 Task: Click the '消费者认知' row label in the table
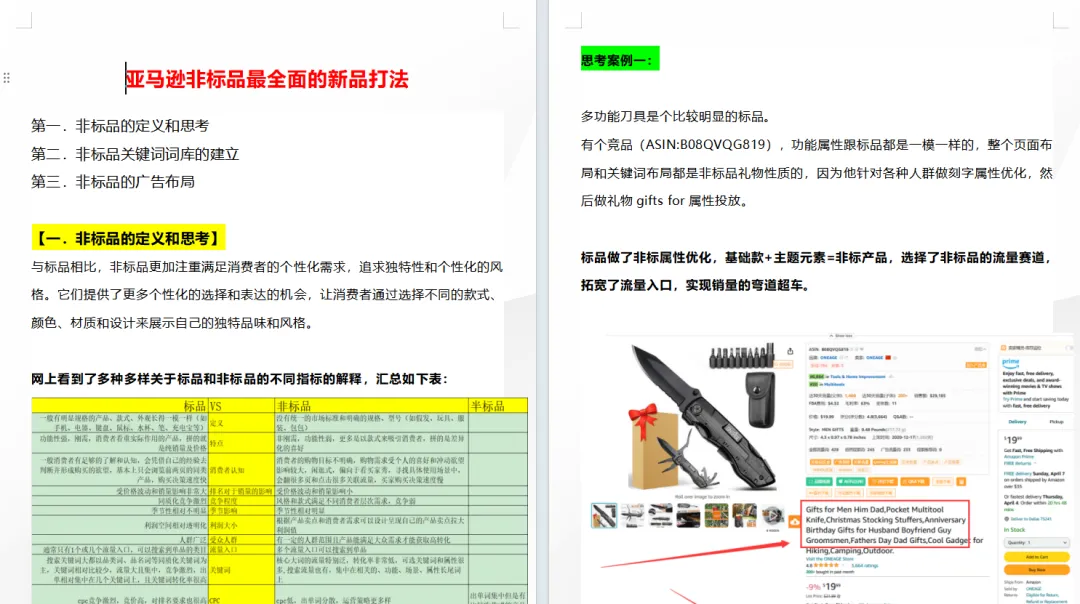point(226,470)
